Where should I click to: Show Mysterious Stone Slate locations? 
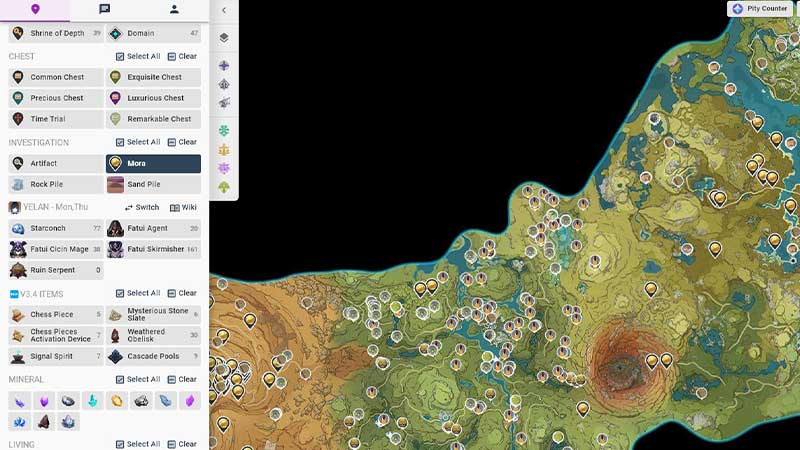point(153,314)
